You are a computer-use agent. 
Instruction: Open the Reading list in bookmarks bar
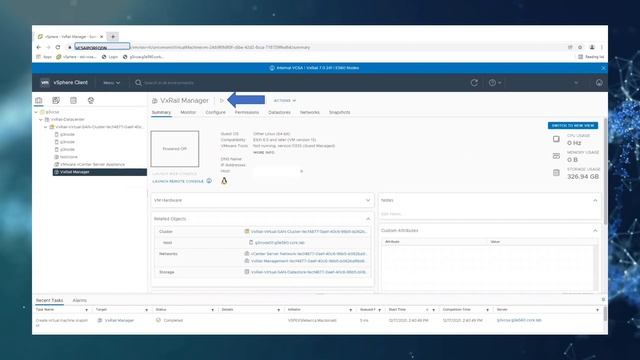[591, 57]
